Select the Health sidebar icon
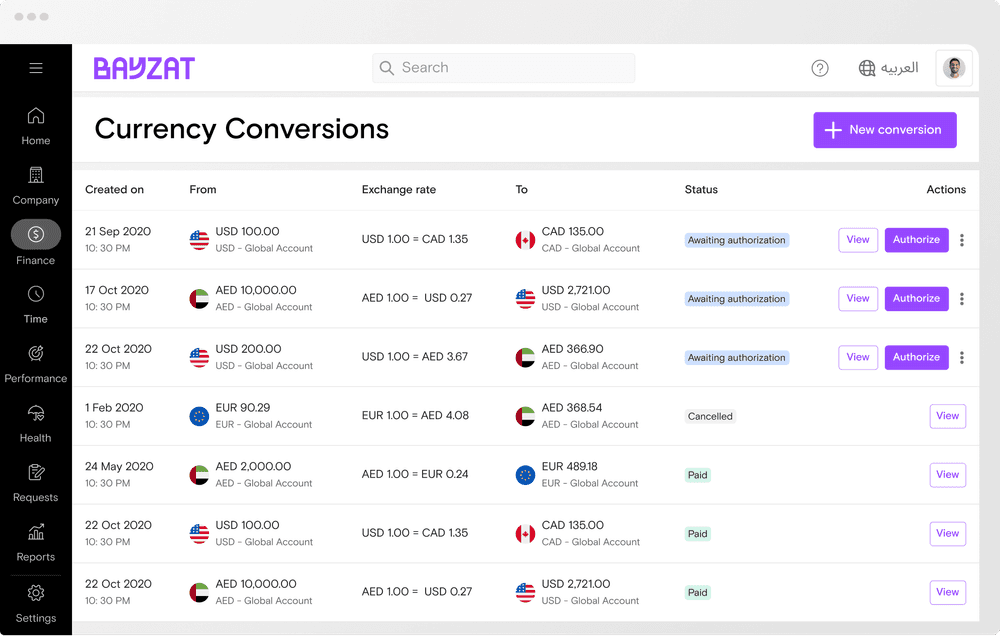The width and height of the screenshot is (1000, 637). point(35,422)
